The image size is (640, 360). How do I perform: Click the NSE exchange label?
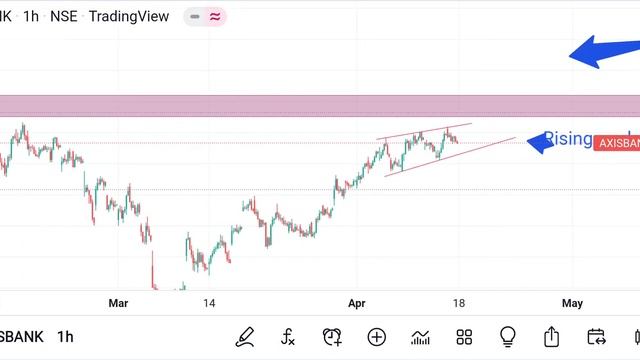tap(64, 16)
